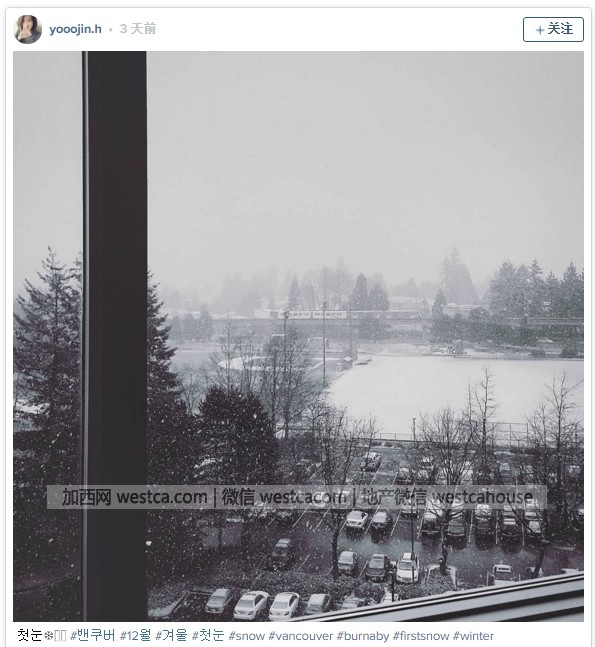Click the plus sign in 关注 button
This screenshot has width=595, height=647.
tap(540, 30)
